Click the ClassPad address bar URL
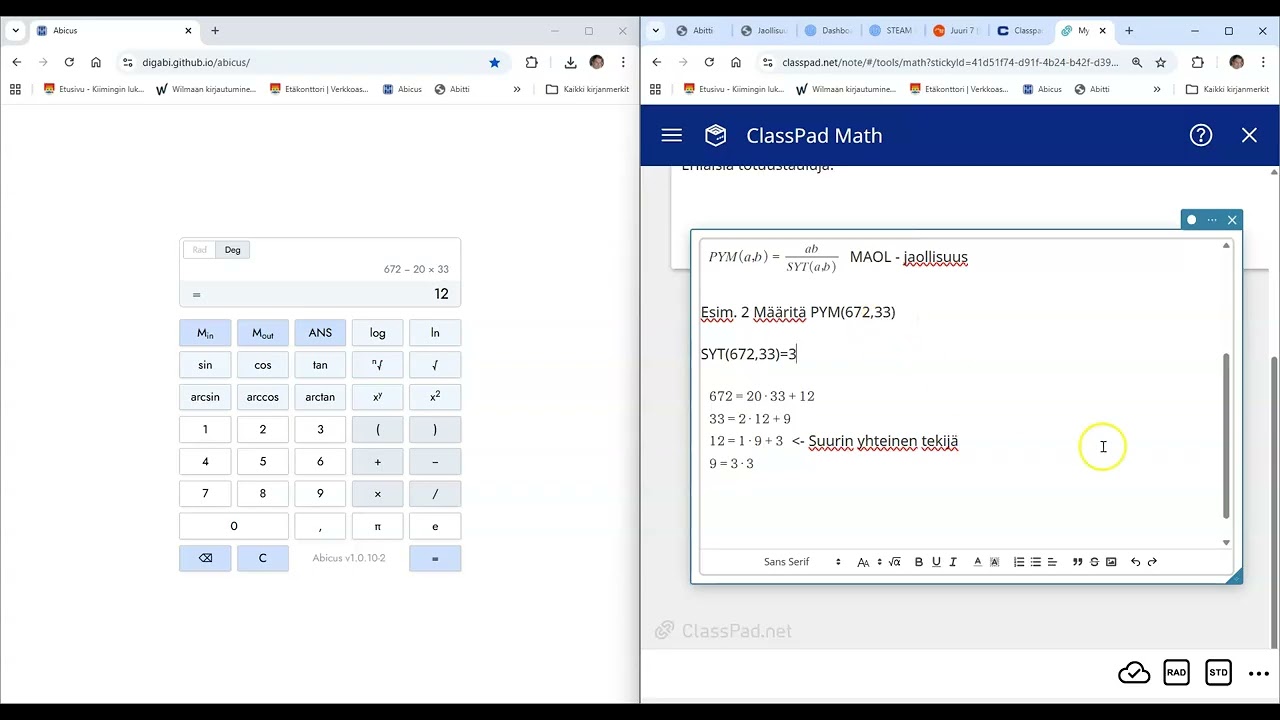 click(x=950, y=62)
